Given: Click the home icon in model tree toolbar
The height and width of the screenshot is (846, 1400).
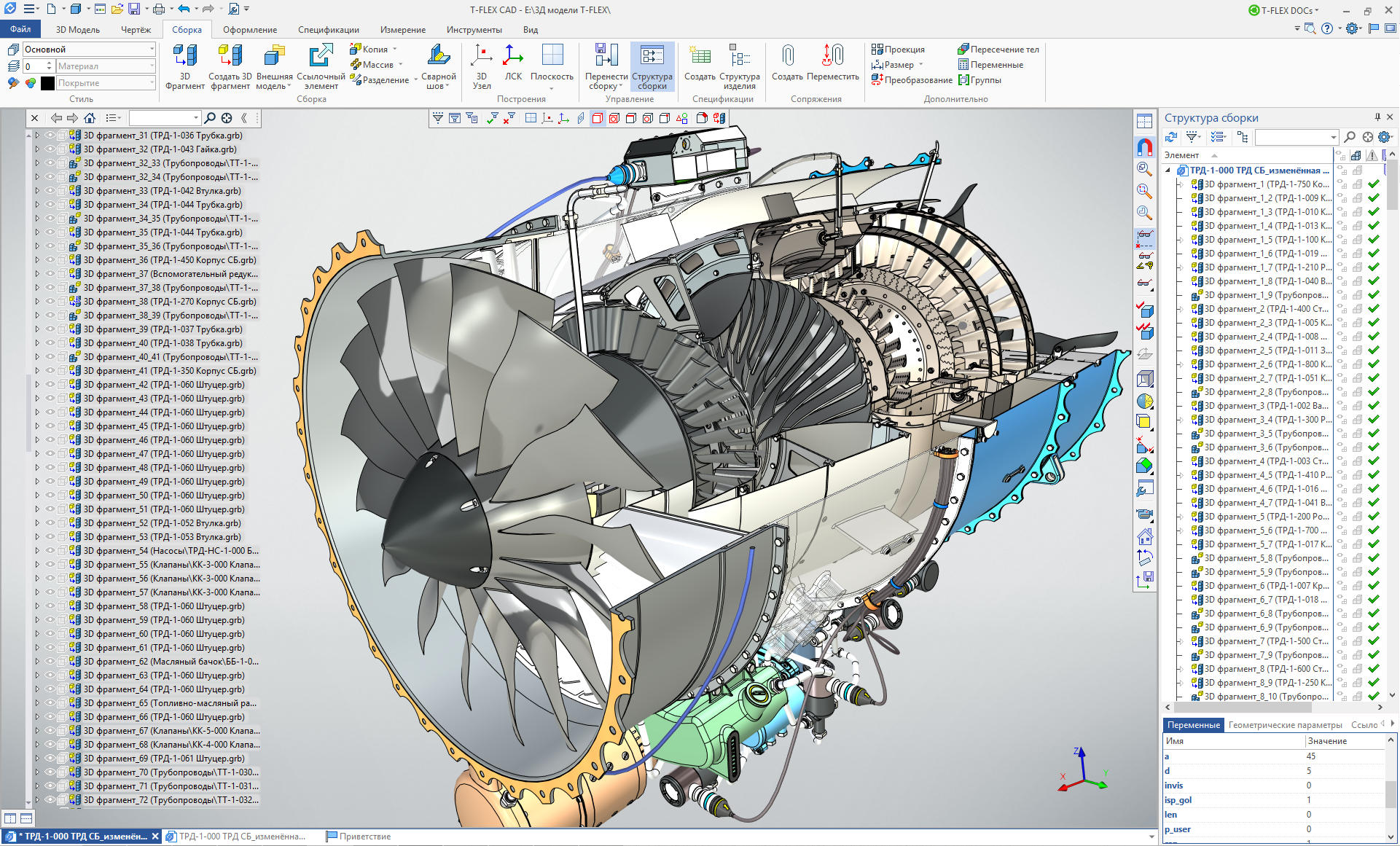Looking at the screenshot, I should (x=90, y=118).
